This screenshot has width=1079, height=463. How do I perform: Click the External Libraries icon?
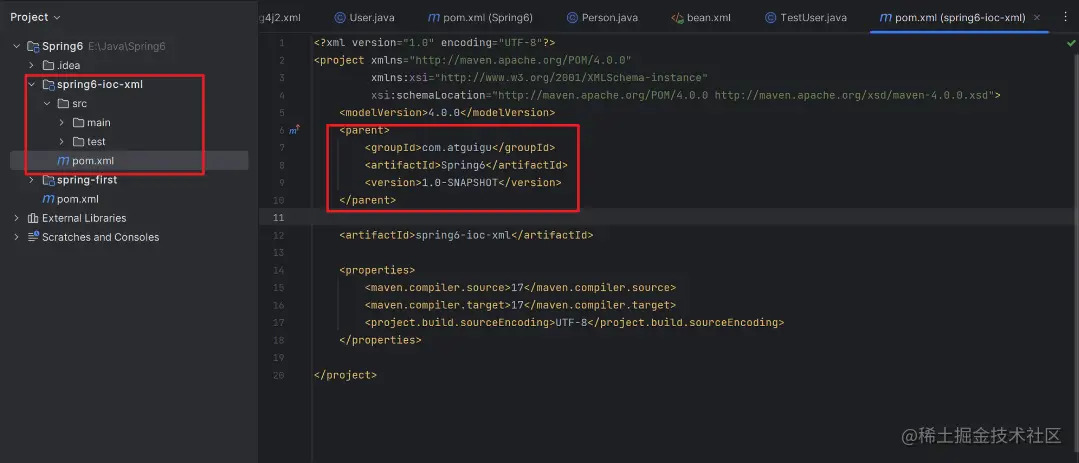(x=32, y=218)
